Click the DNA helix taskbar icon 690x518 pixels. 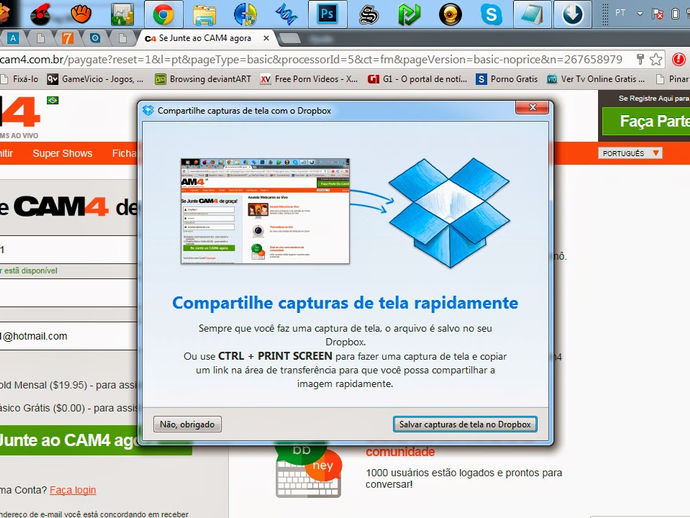pyautogui.click(x=286, y=14)
